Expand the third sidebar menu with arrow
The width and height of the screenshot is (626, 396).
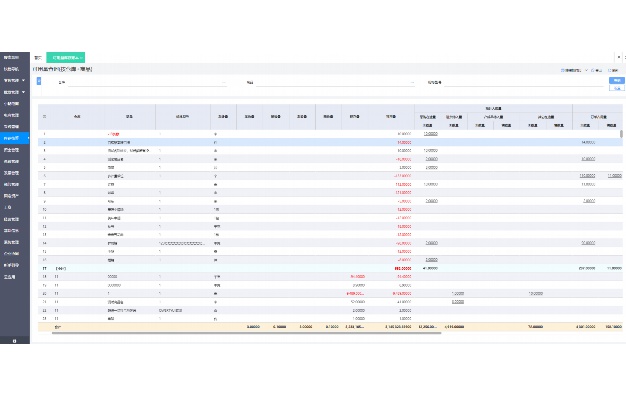15,80
